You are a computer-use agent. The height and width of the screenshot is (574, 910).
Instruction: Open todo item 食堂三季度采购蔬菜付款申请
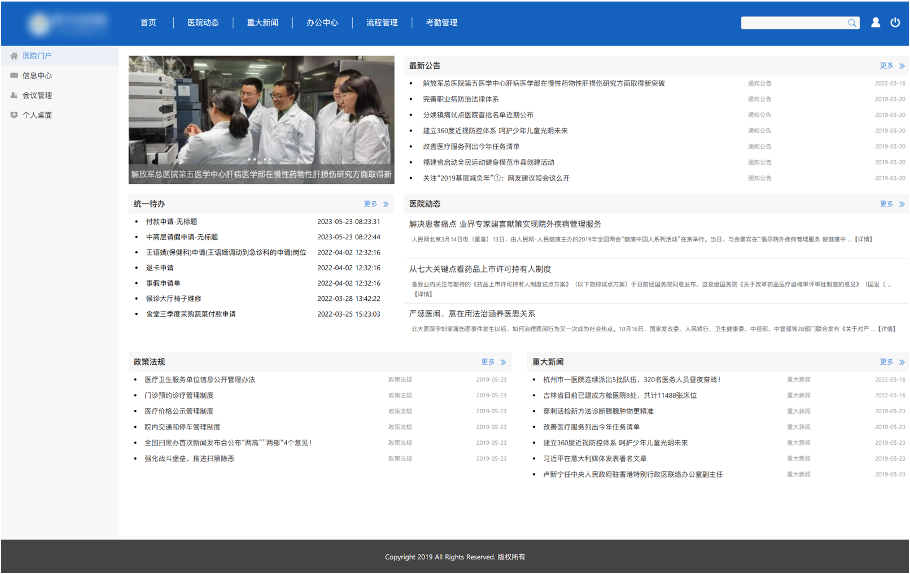pyautogui.click(x=191, y=314)
